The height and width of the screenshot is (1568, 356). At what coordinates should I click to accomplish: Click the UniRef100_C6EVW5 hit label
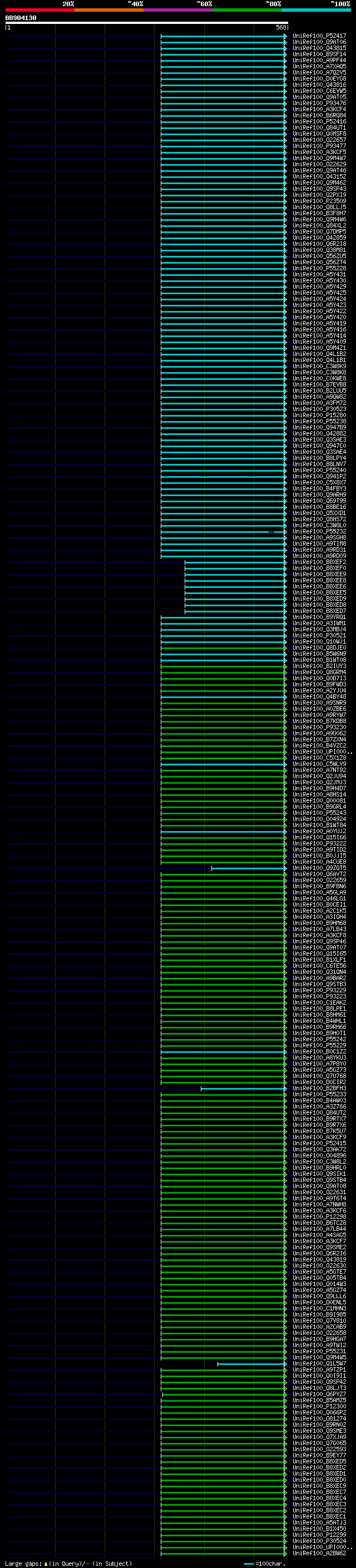pos(319,91)
